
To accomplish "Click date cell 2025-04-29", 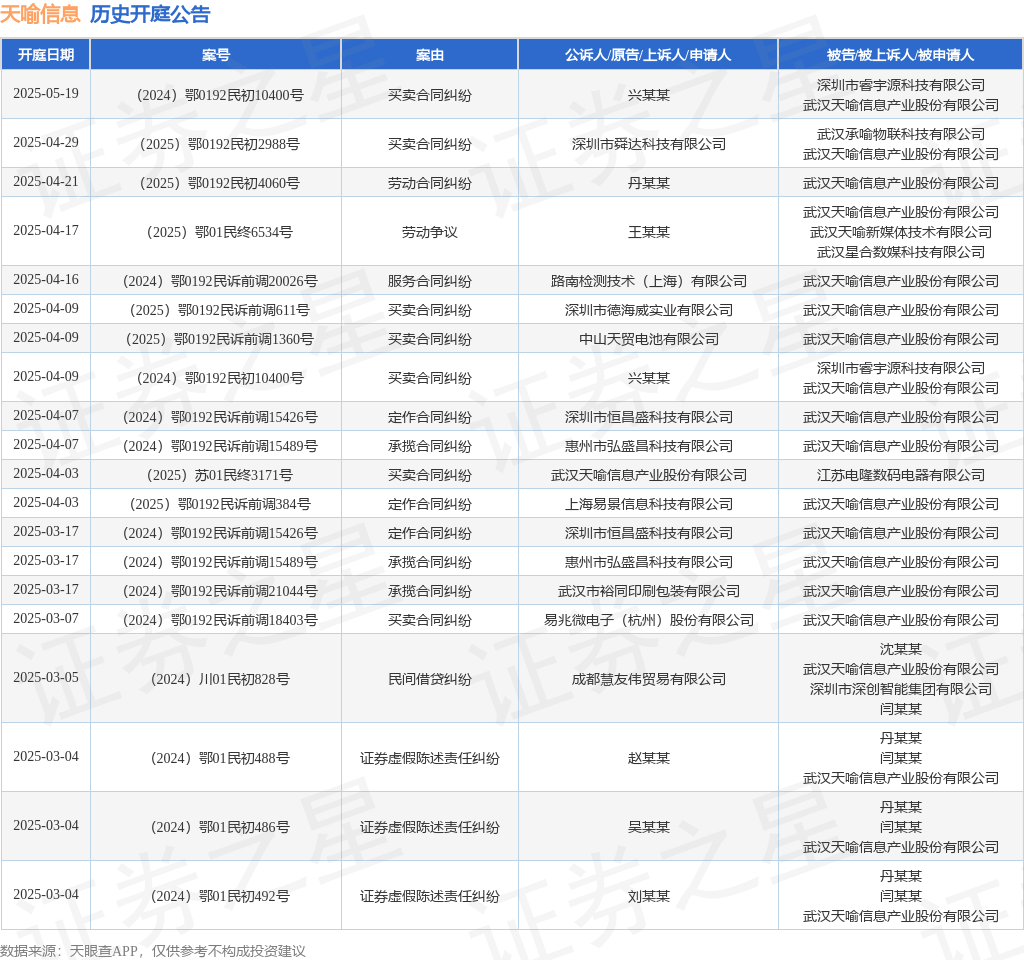I will point(46,142).
